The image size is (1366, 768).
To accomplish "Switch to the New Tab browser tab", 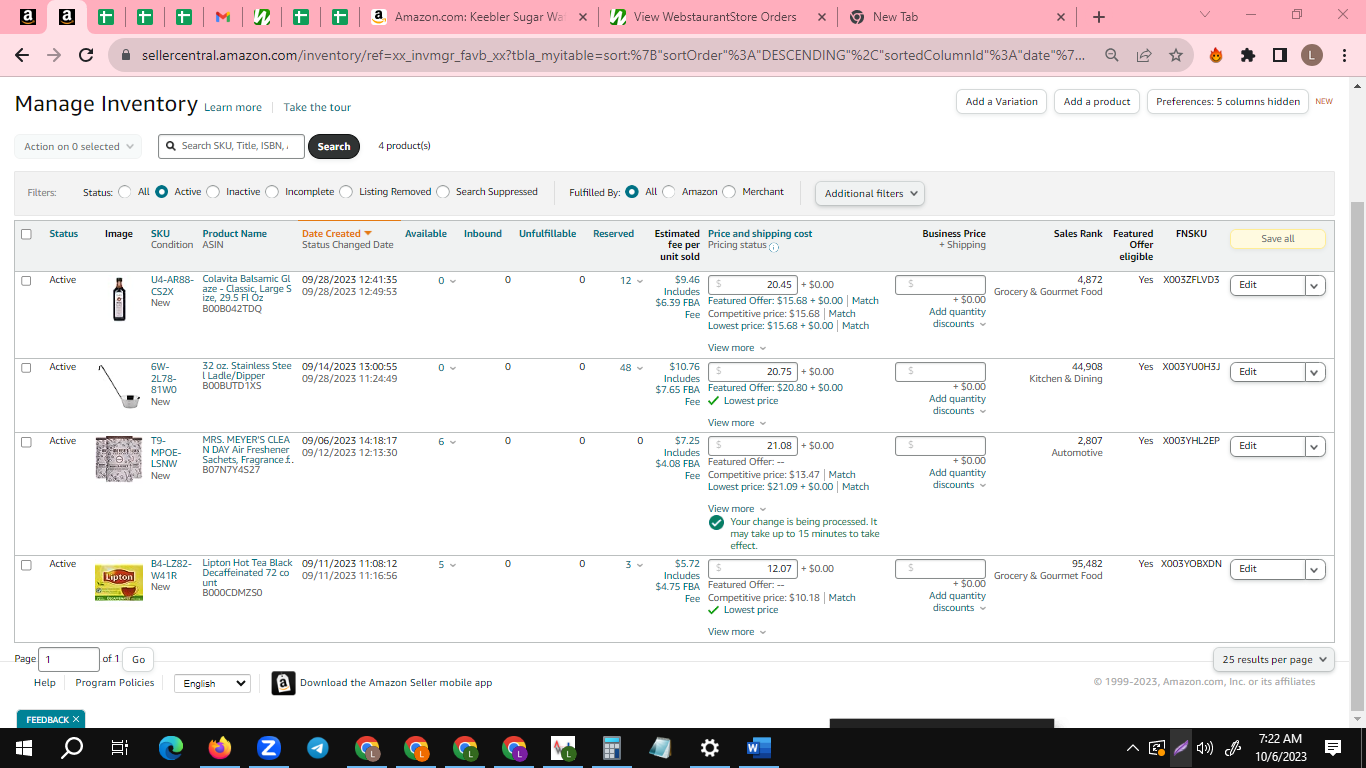I will point(957,17).
